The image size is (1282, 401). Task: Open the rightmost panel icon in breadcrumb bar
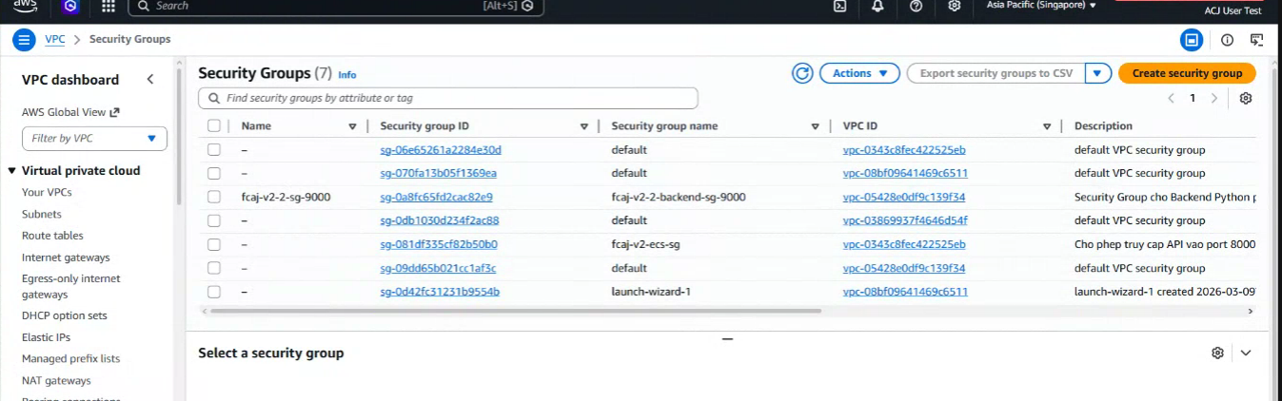click(1257, 40)
